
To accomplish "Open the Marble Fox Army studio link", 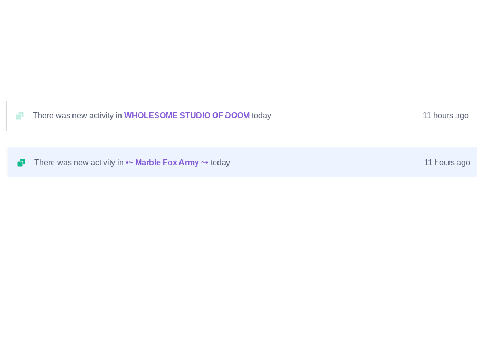I will (x=167, y=162).
